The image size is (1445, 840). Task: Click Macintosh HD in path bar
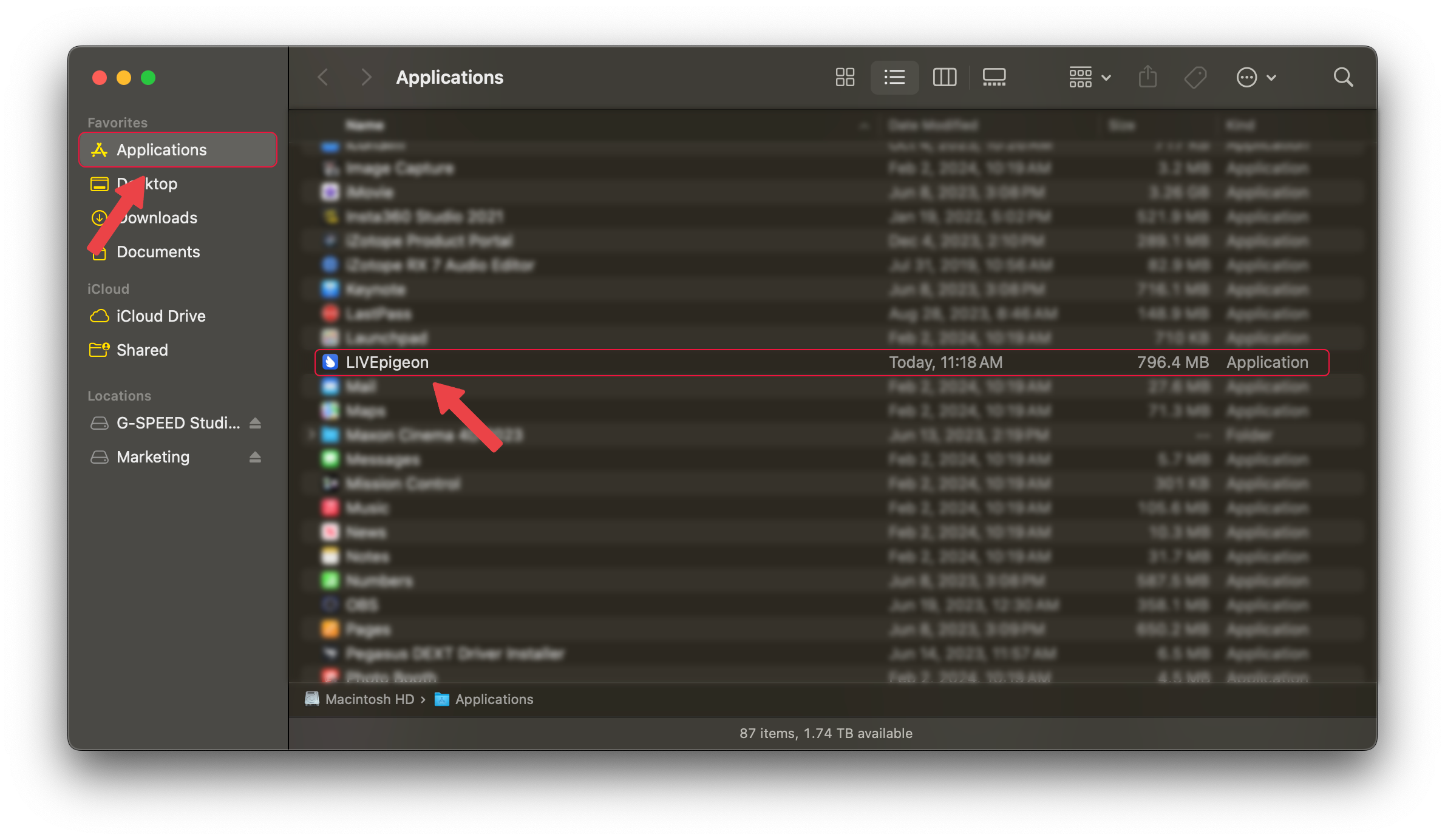click(x=369, y=699)
